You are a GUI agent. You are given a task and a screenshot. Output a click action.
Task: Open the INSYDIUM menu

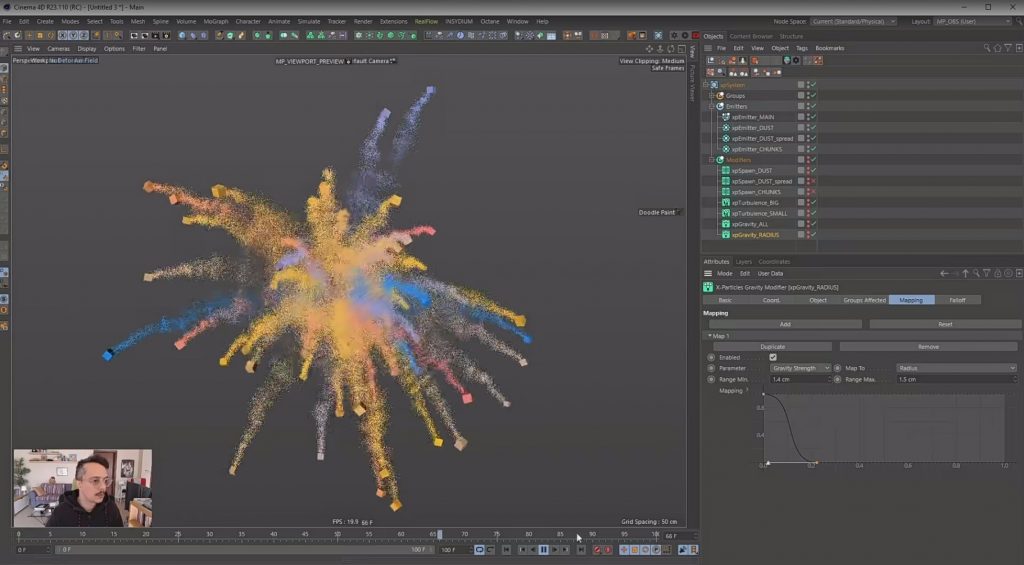(x=458, y=22)
